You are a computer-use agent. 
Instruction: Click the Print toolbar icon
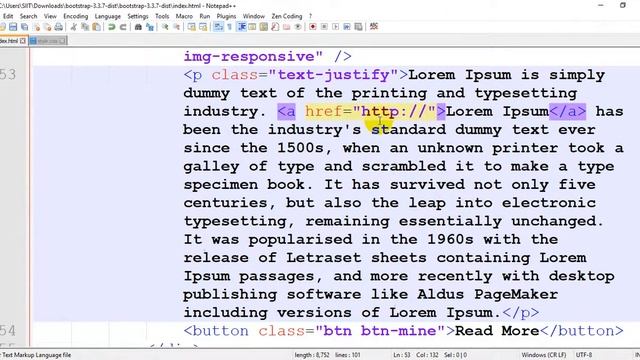pyautogui.click(x=59, y=27)
